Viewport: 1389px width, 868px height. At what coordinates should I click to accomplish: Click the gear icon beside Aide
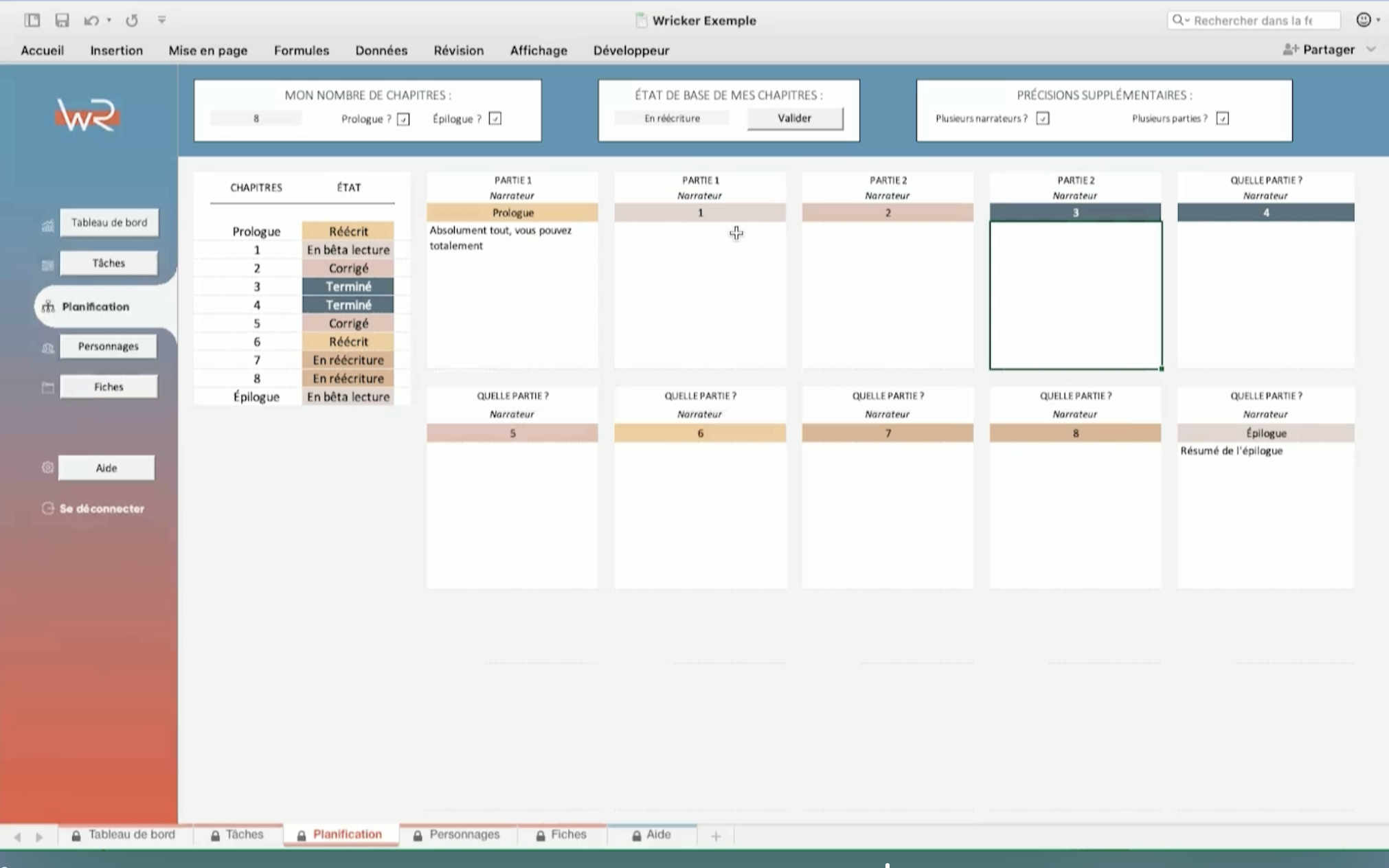click(47, 468)
